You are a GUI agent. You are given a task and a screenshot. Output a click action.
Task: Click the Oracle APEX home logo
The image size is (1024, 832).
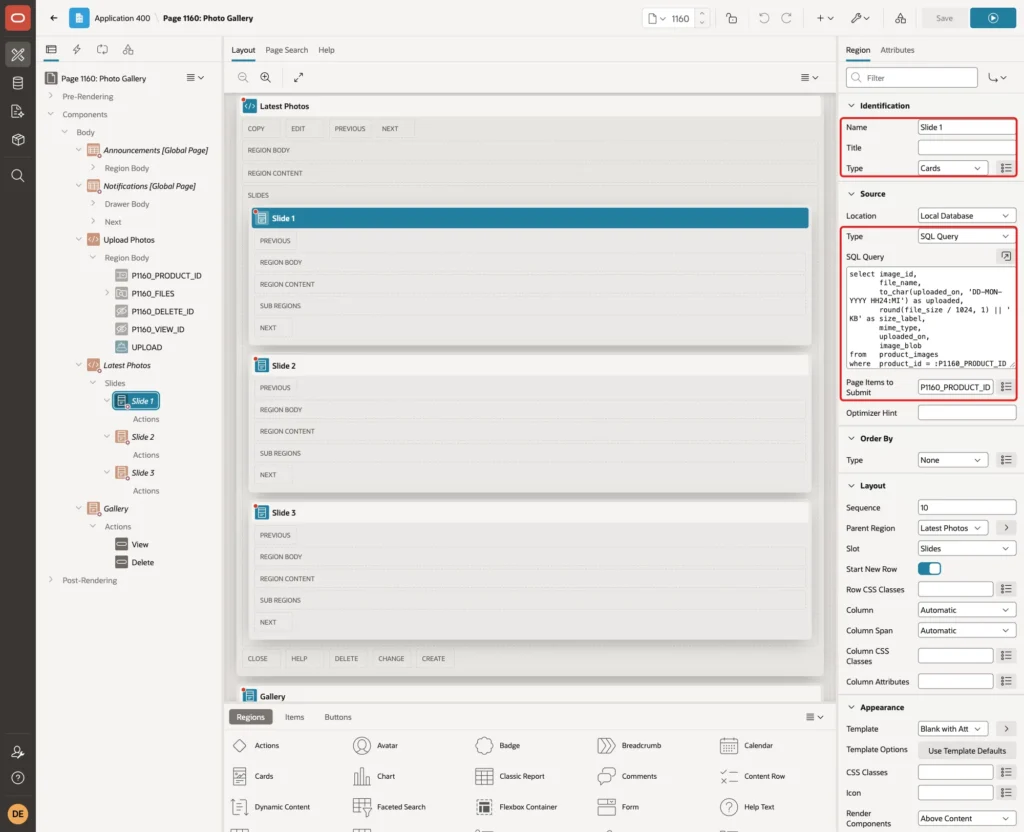(18, 18)
